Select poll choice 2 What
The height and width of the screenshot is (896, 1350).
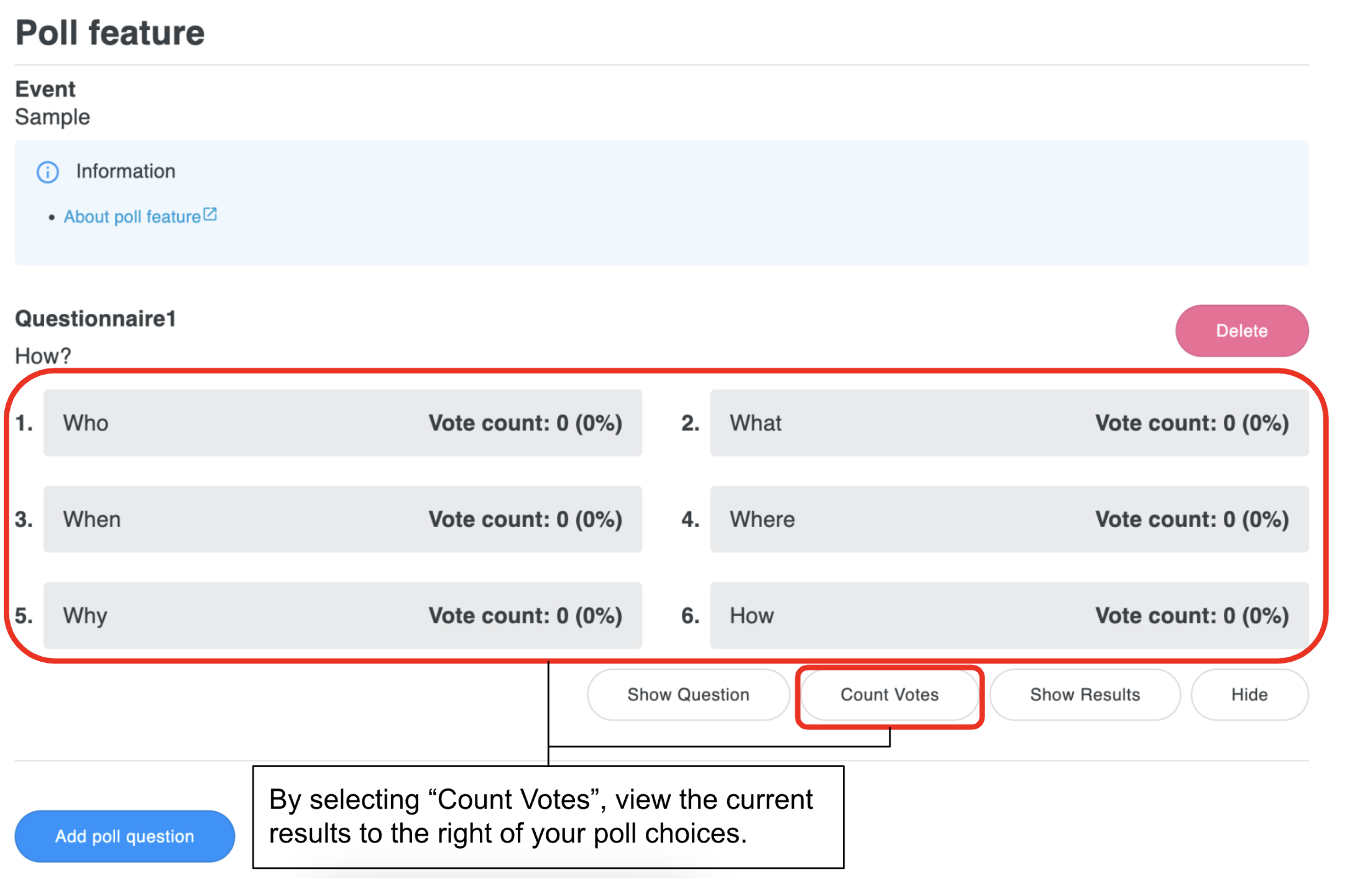click(755, 423)
